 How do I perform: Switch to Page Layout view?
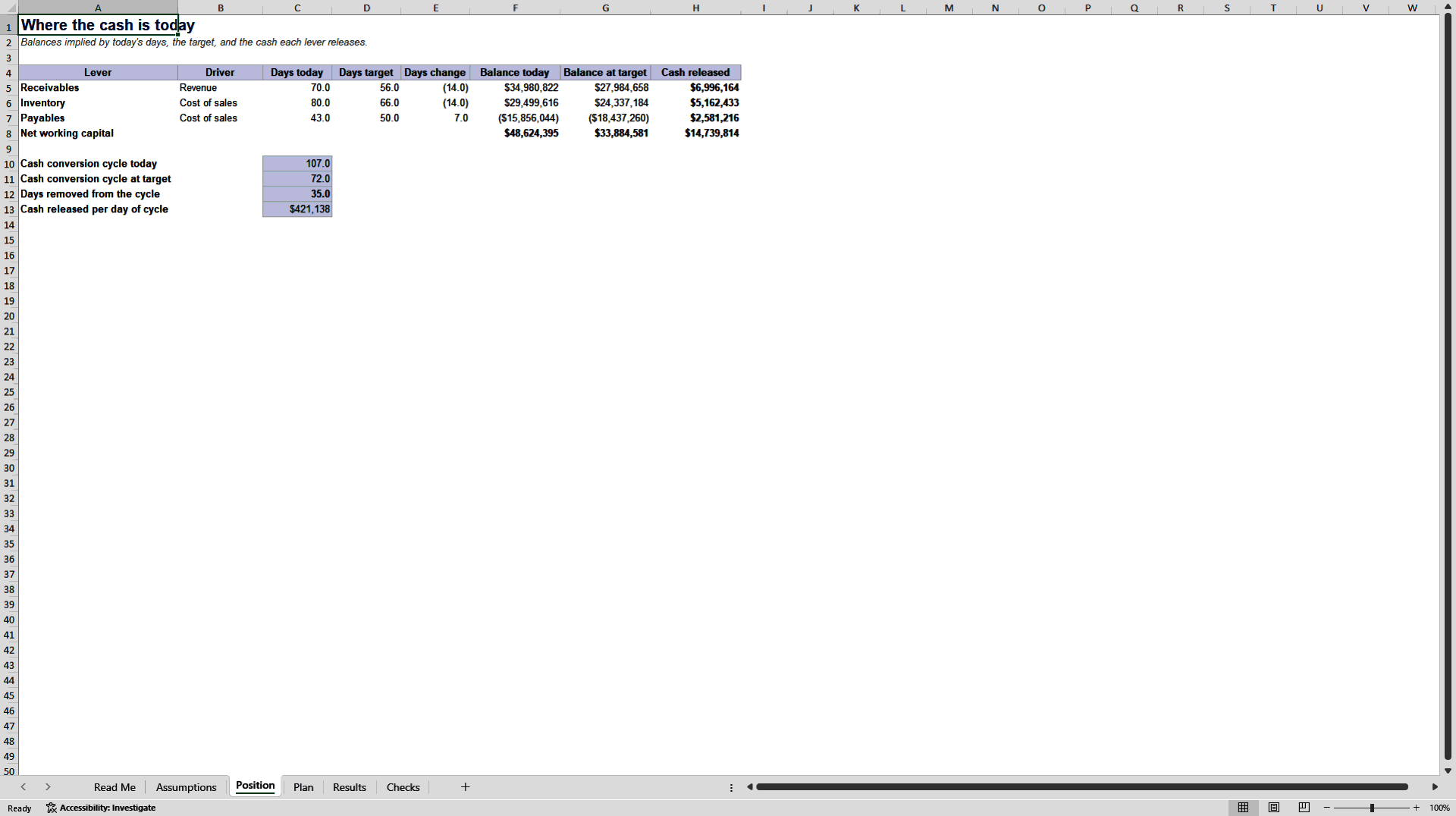coord(1274,808)
